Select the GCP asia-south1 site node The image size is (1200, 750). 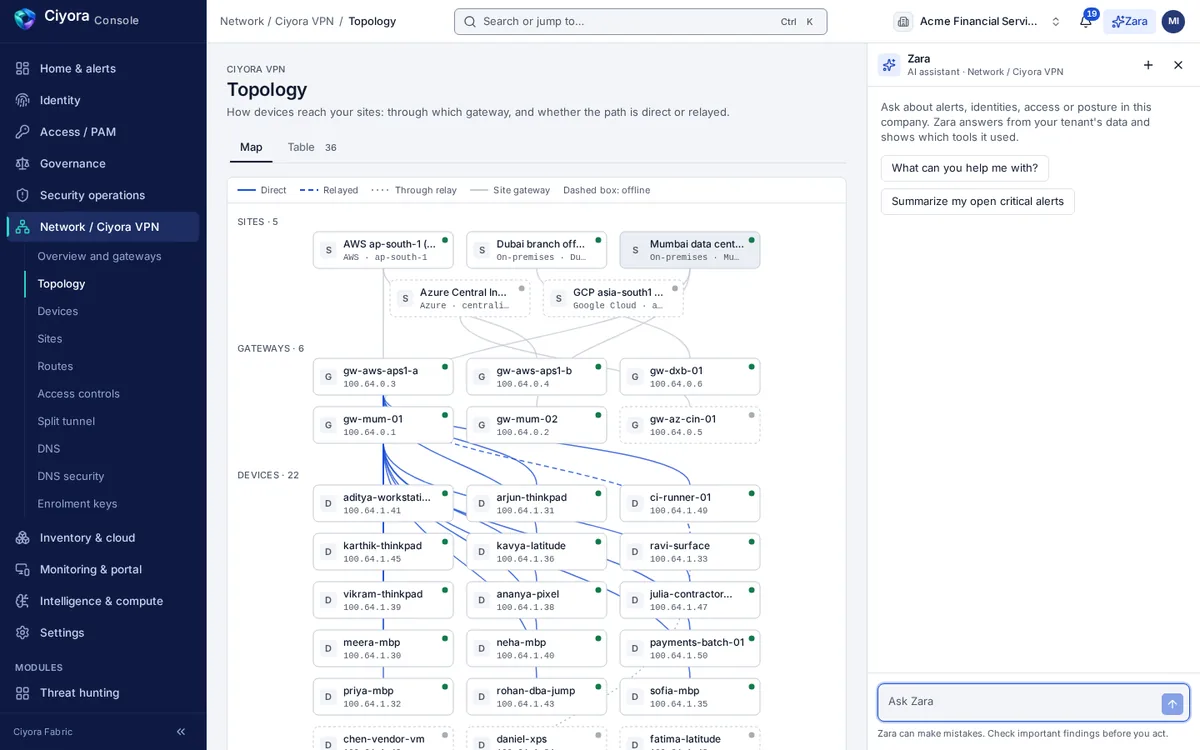(x=613, y=298)
